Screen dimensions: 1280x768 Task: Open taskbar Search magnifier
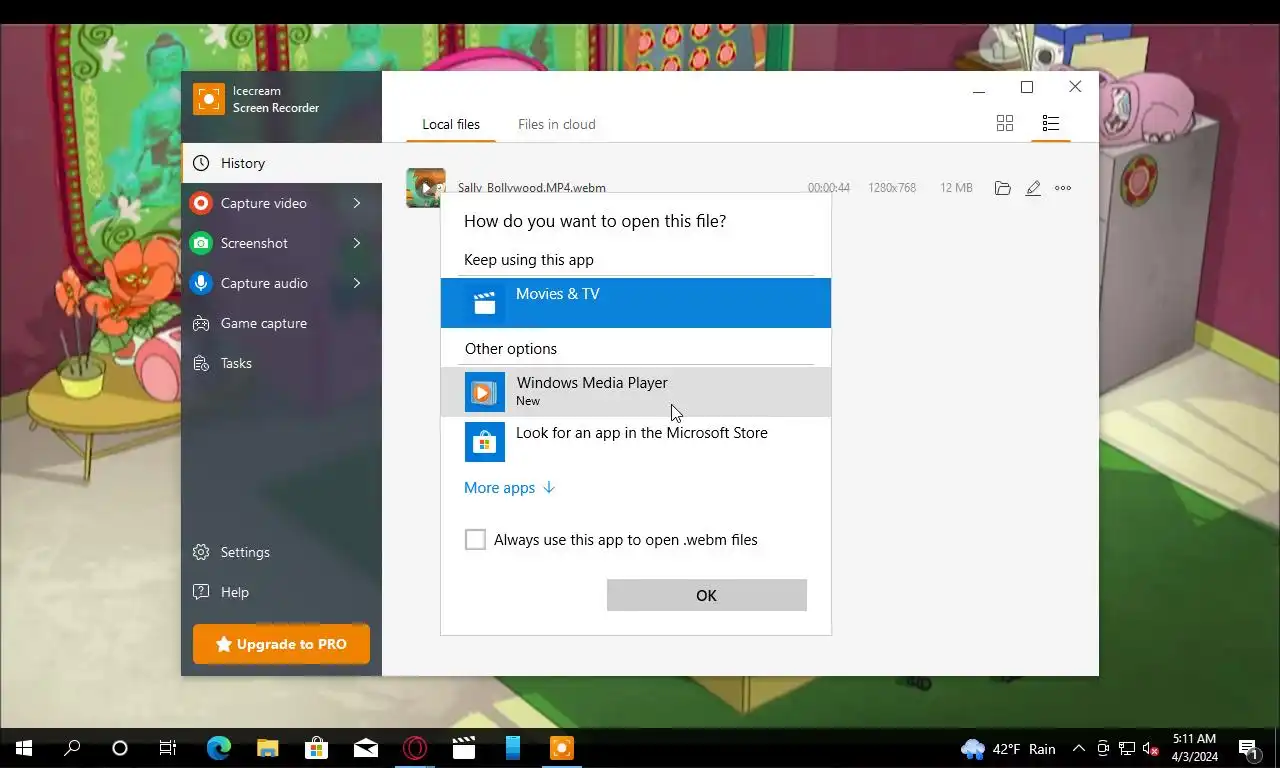click(x=72, y=748)
